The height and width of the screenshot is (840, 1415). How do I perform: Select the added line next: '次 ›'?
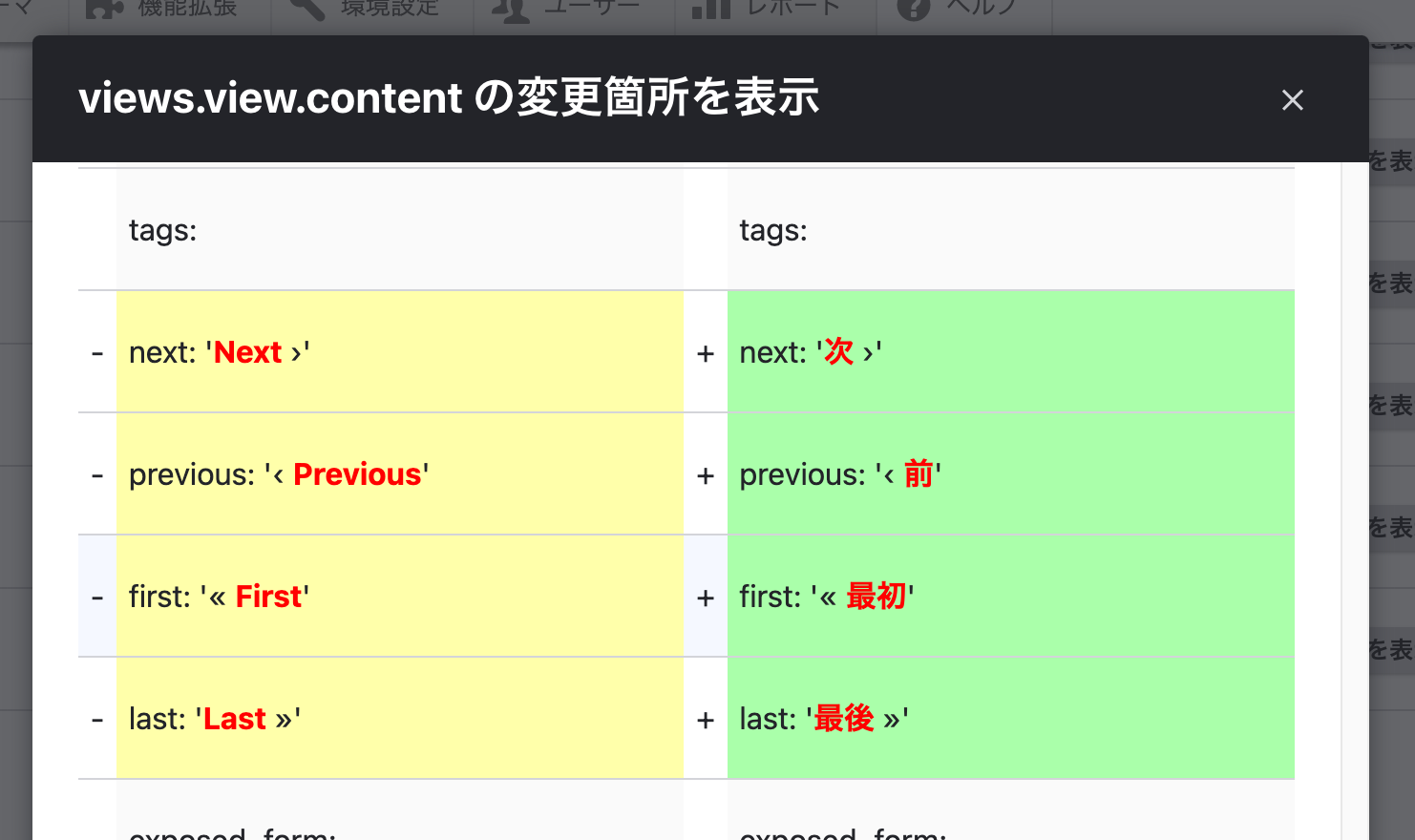[x=1010, y=352]
